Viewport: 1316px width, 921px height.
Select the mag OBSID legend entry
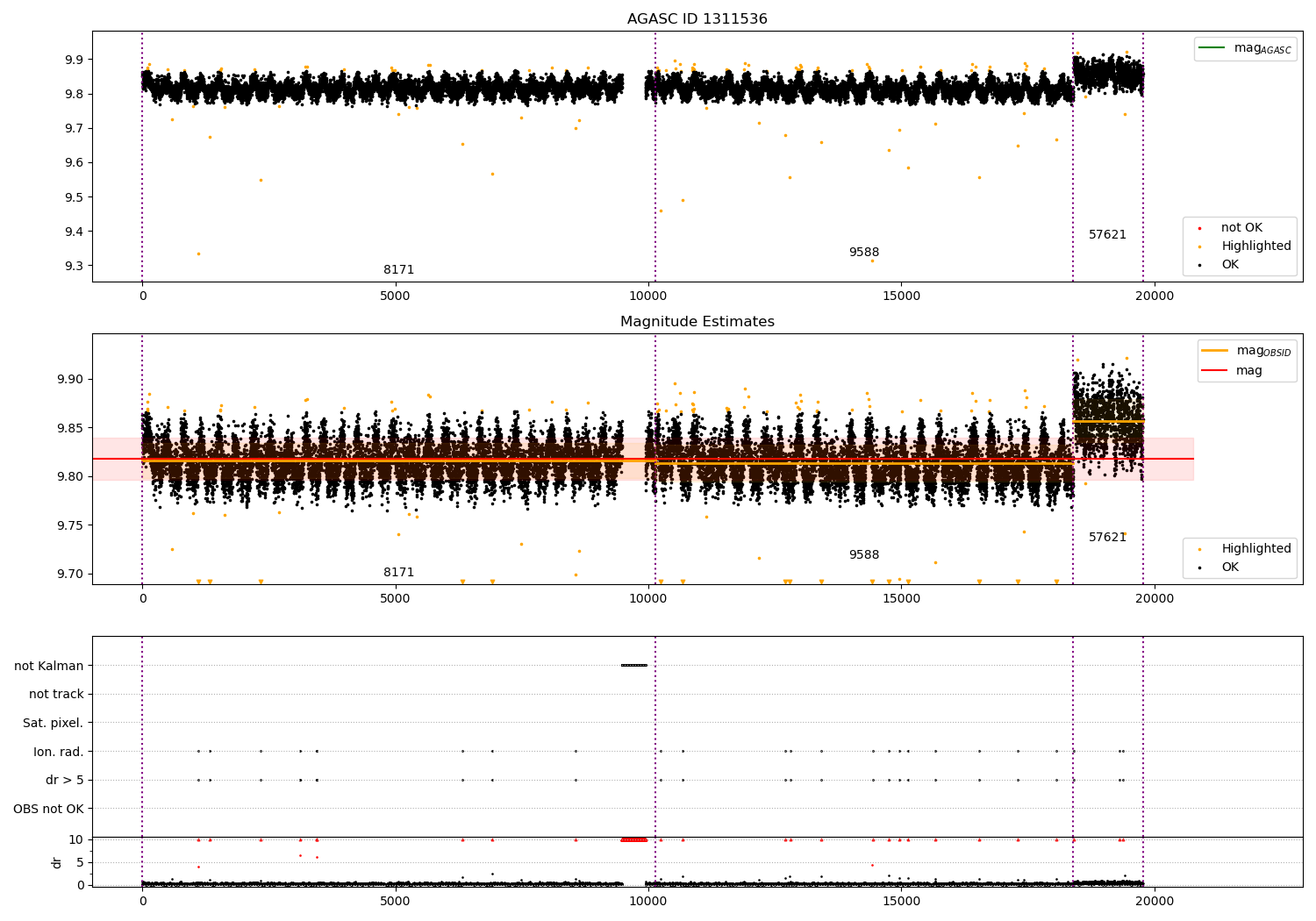tap(1246, 351)
